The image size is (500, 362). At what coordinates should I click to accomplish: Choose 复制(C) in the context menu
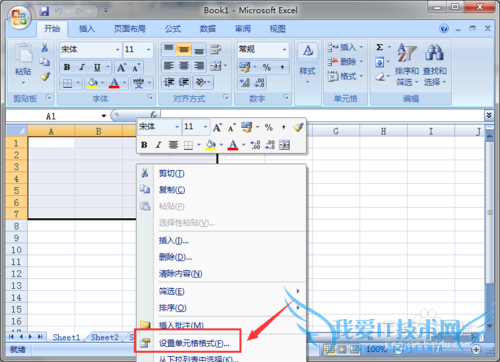click(221, 190)
